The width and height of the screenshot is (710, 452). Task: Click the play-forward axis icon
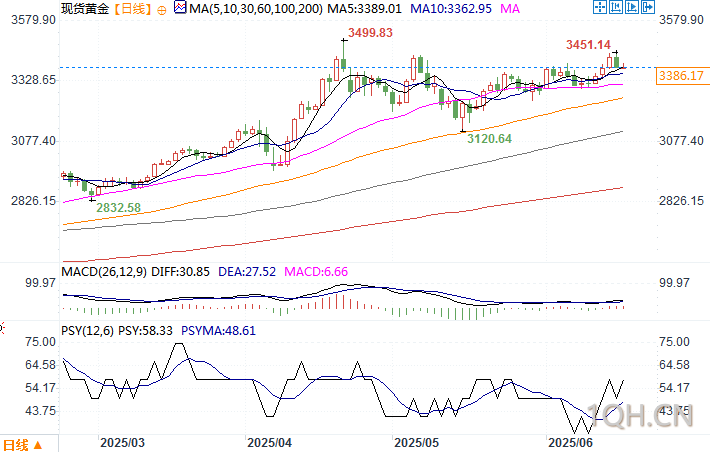point(632,7)
